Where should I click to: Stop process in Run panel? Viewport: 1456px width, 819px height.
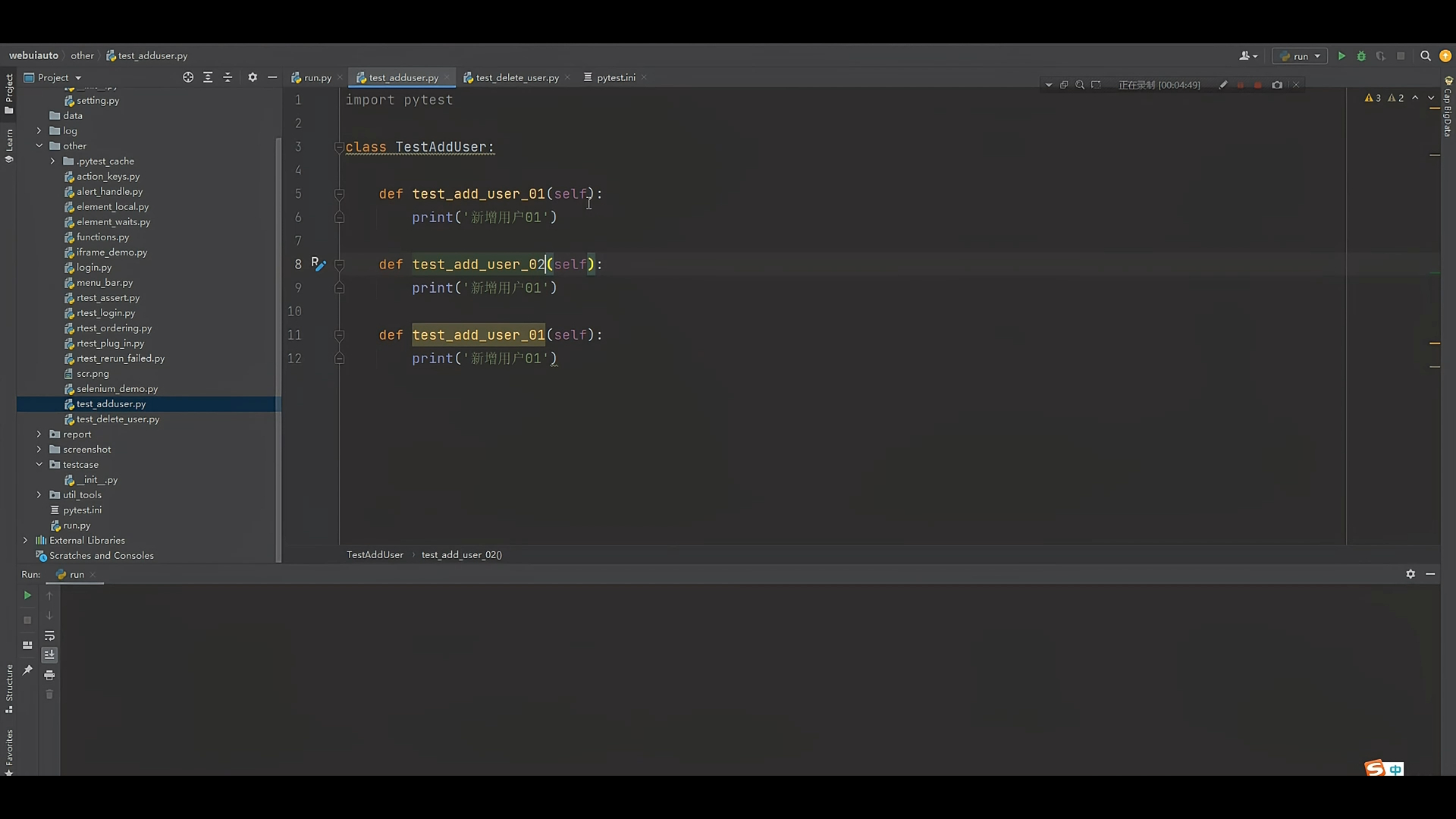(27, 620)
